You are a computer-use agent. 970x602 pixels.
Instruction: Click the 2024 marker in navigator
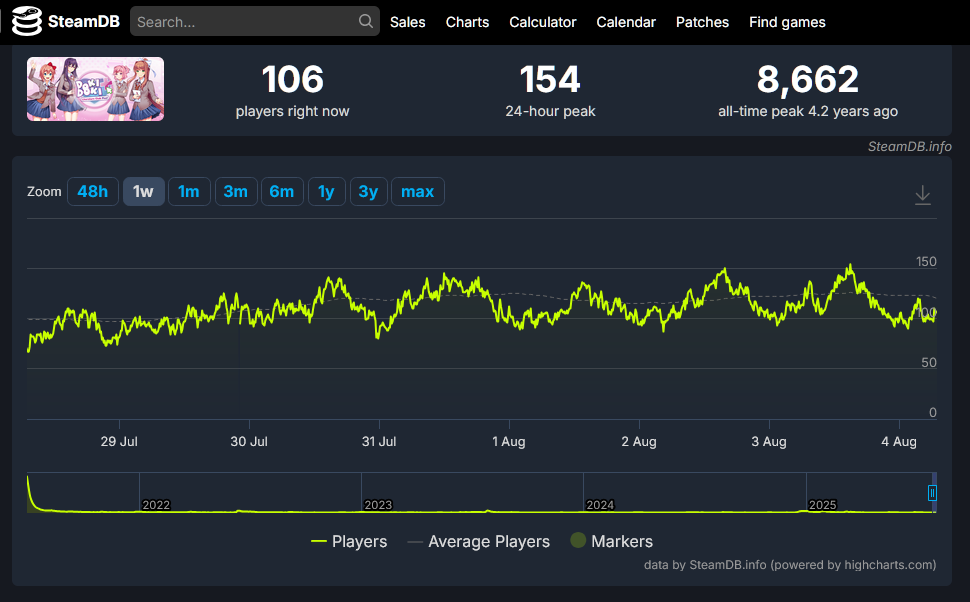[x=600, y=505]
